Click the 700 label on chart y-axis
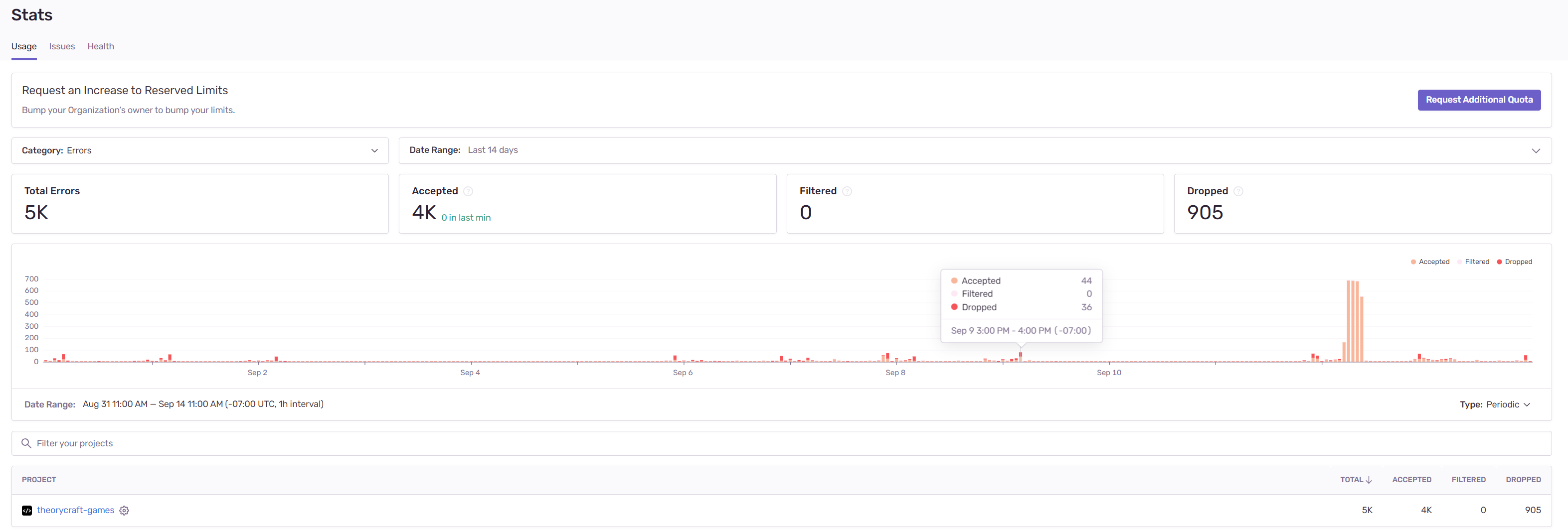The width and height of the screenshot is (1568, 531). click(31, 279)
